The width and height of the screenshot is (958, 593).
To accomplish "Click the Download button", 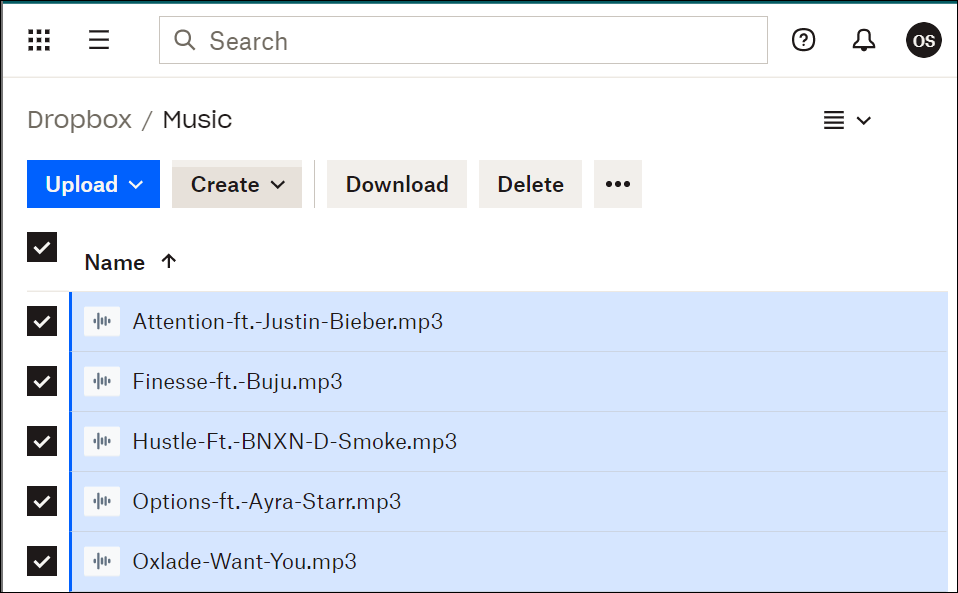I will [397, 184].
